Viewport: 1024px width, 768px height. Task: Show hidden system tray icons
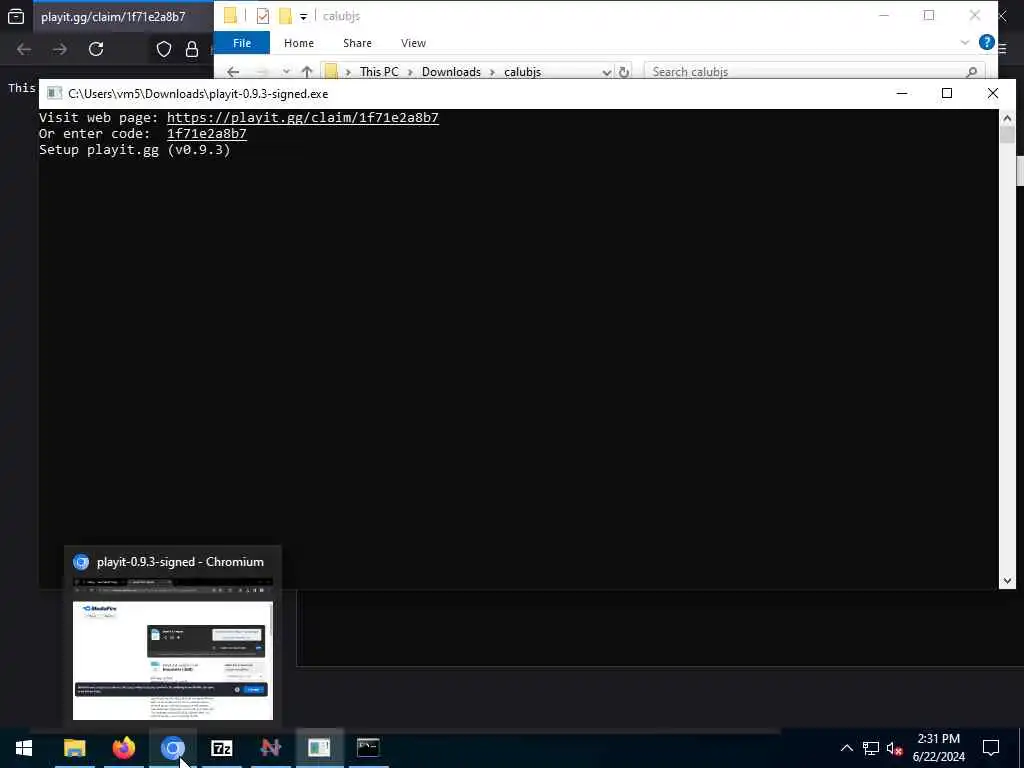tap(846, 748)
